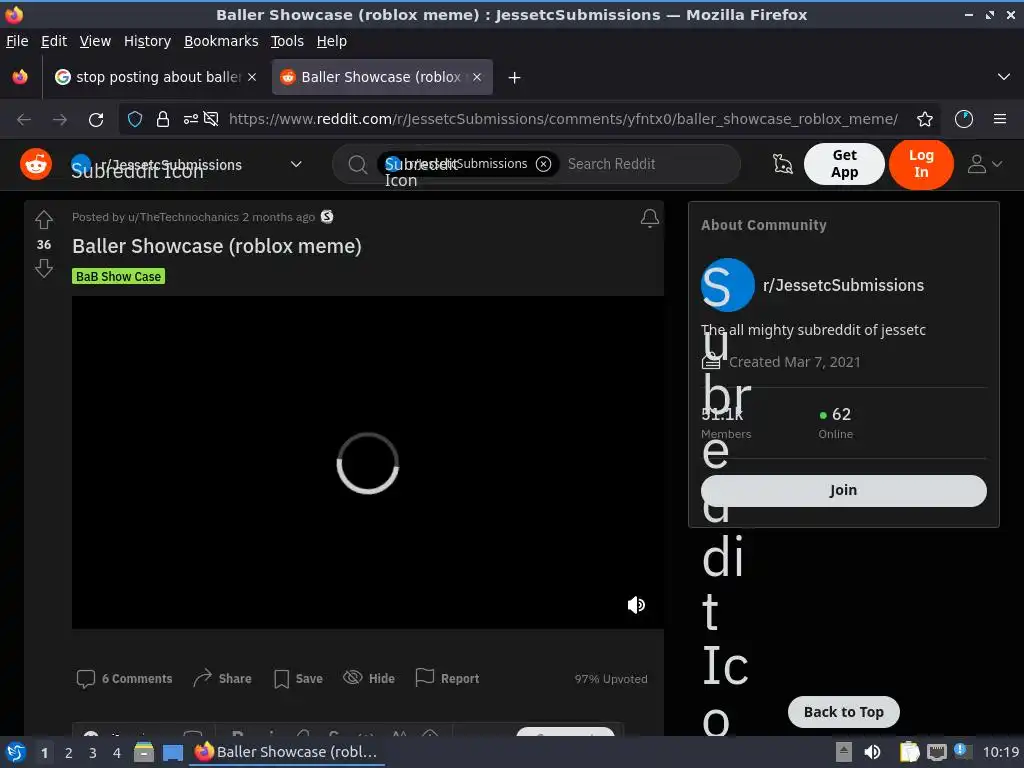Open the History menu
Image resolution: width=1024 pixels, height=768 pixels.
(147, 41)
